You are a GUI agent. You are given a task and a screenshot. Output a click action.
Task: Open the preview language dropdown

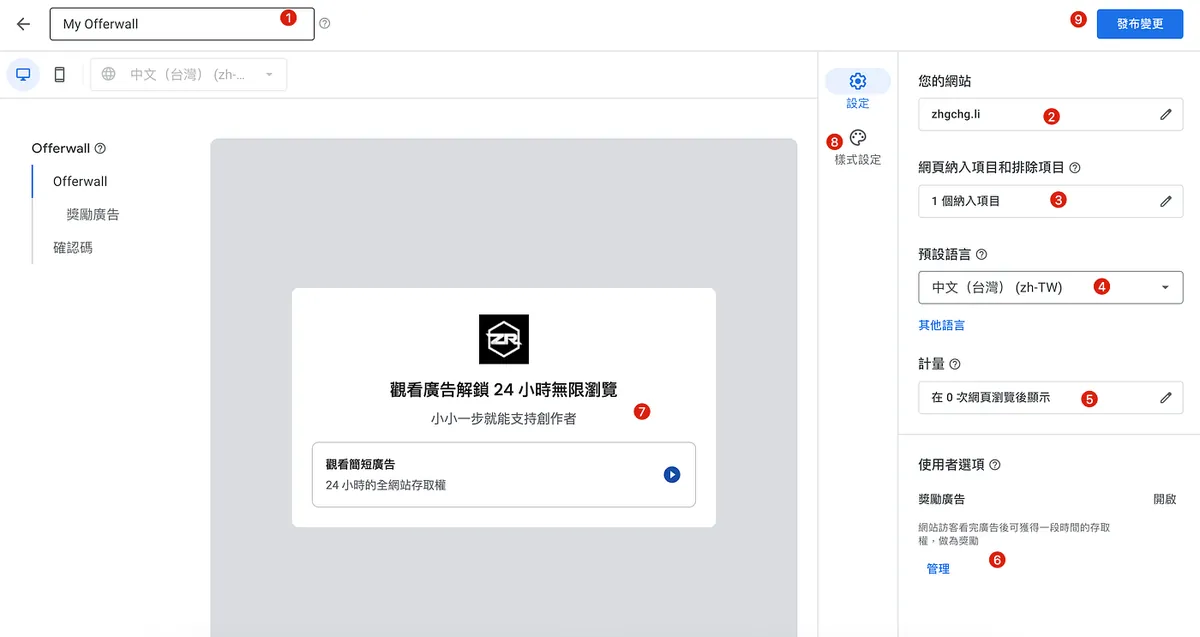click(188, 74)
